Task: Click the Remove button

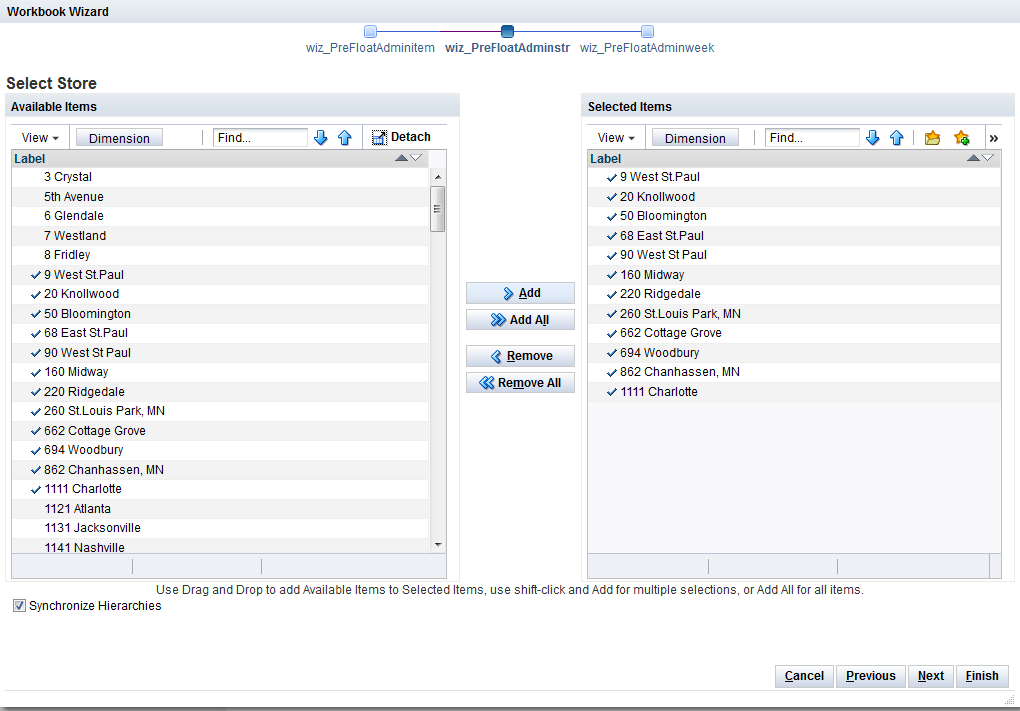Action: (x=520, y=356)
